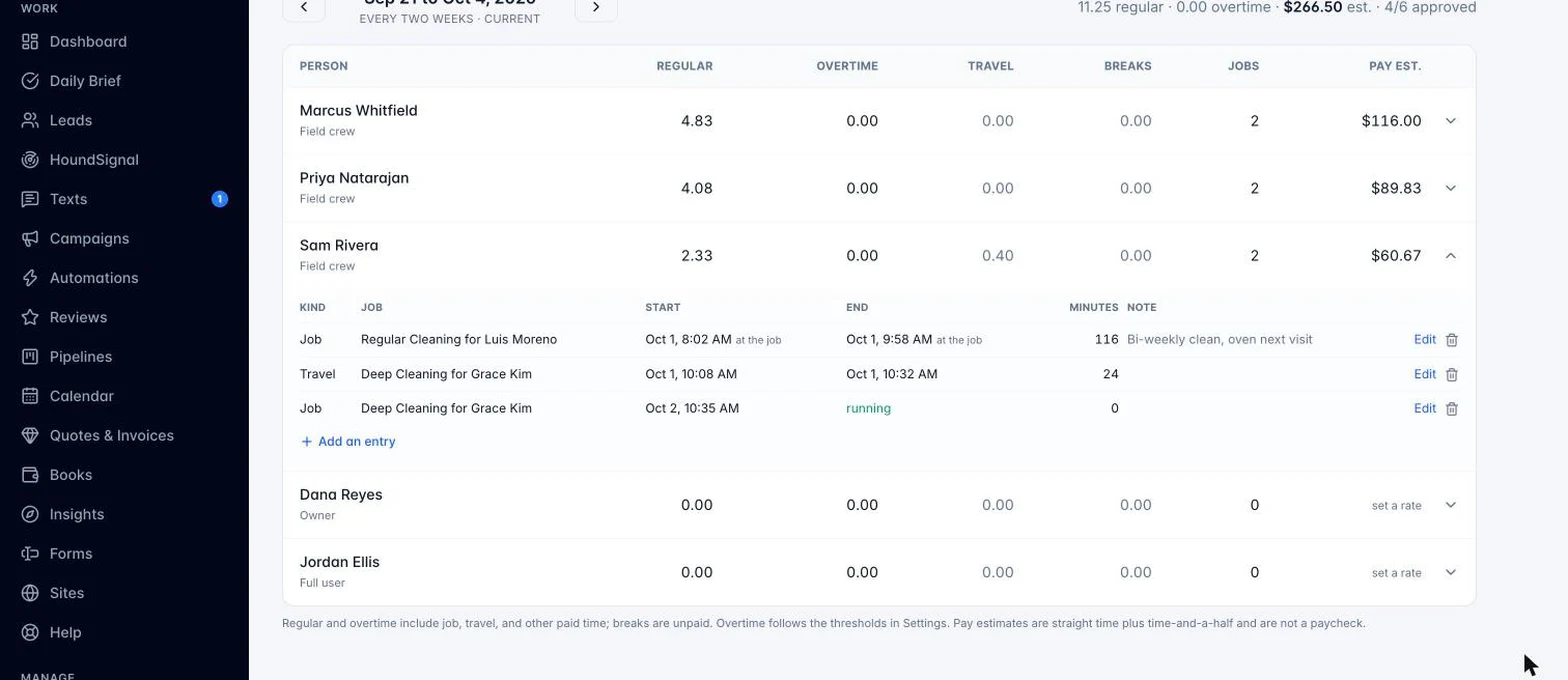Image resolution: width=1568 pixels, height=680 pixels.
Task: Click the Help lifebuoy icon
Action: tap(30, 633)
